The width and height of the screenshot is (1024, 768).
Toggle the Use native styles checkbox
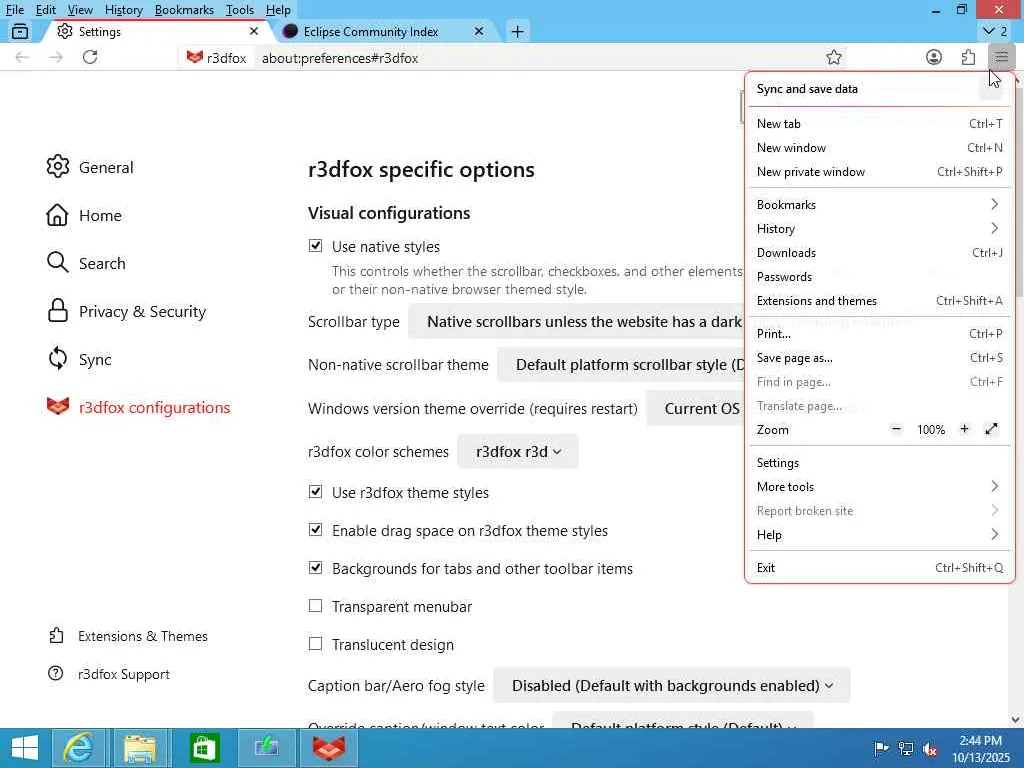click(x=315, y=246)
